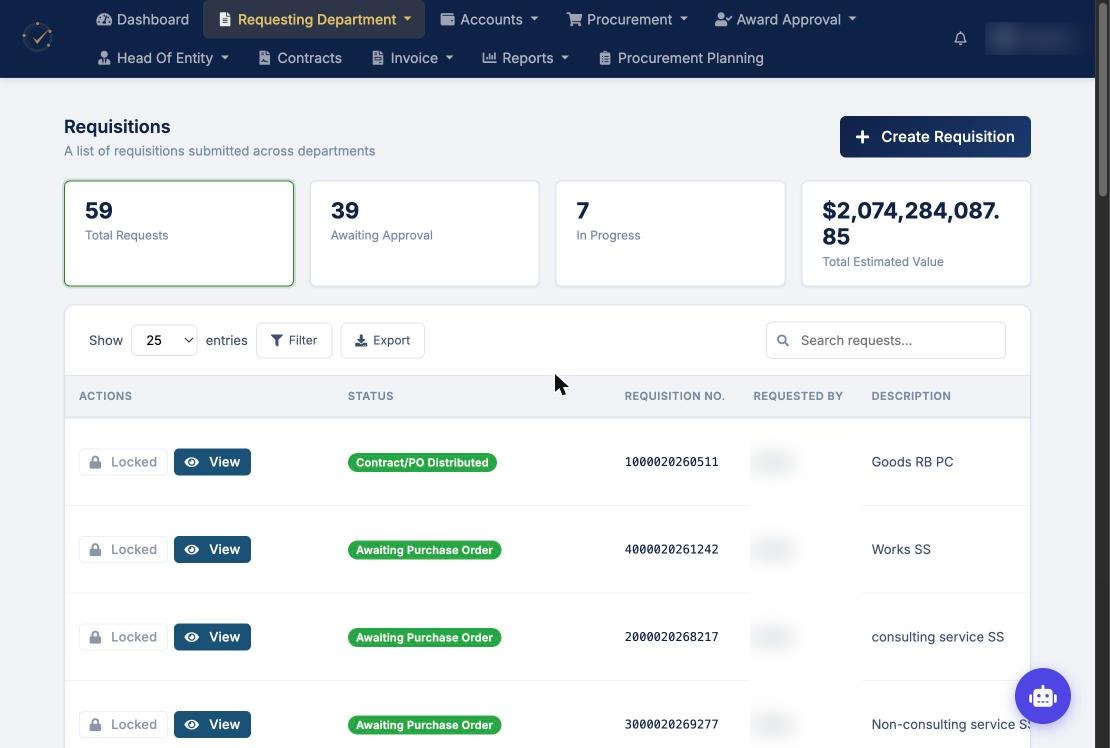Select the 7 In Progress card
Screen dimensions: 1110x748
[670, 234]
